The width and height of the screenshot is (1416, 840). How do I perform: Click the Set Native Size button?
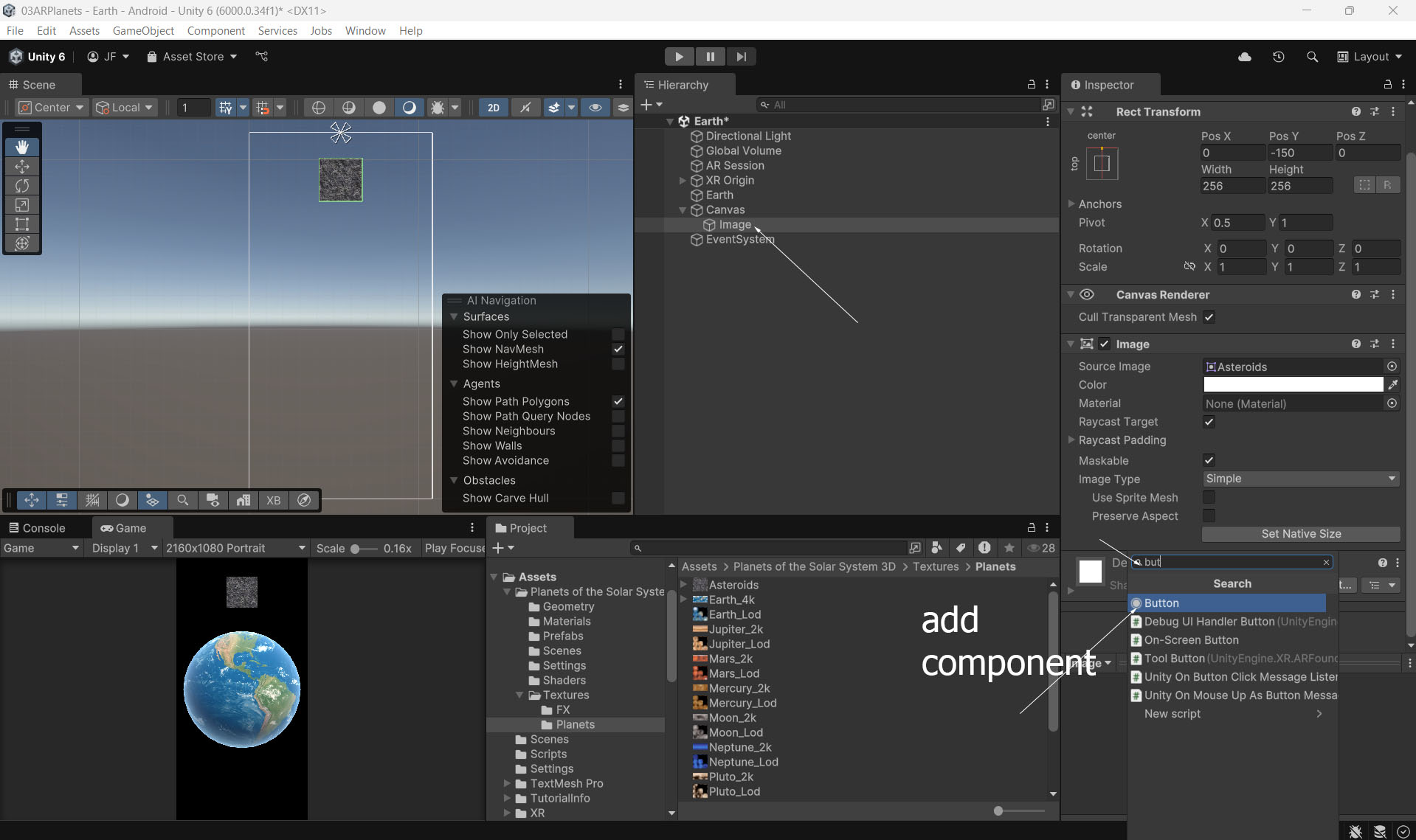point(1300,534)
